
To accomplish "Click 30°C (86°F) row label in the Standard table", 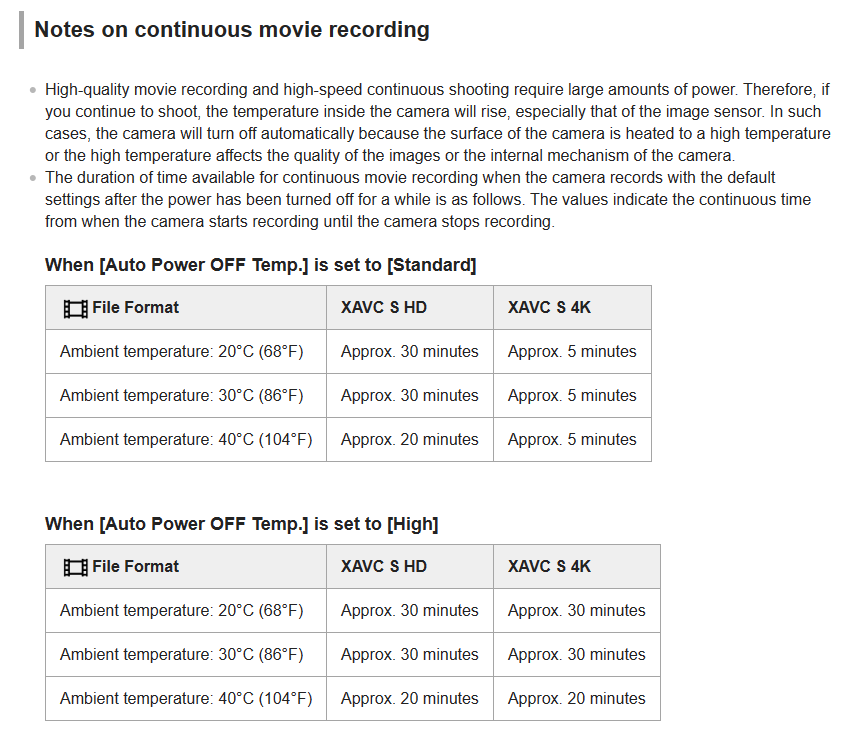I will (182, 395).
